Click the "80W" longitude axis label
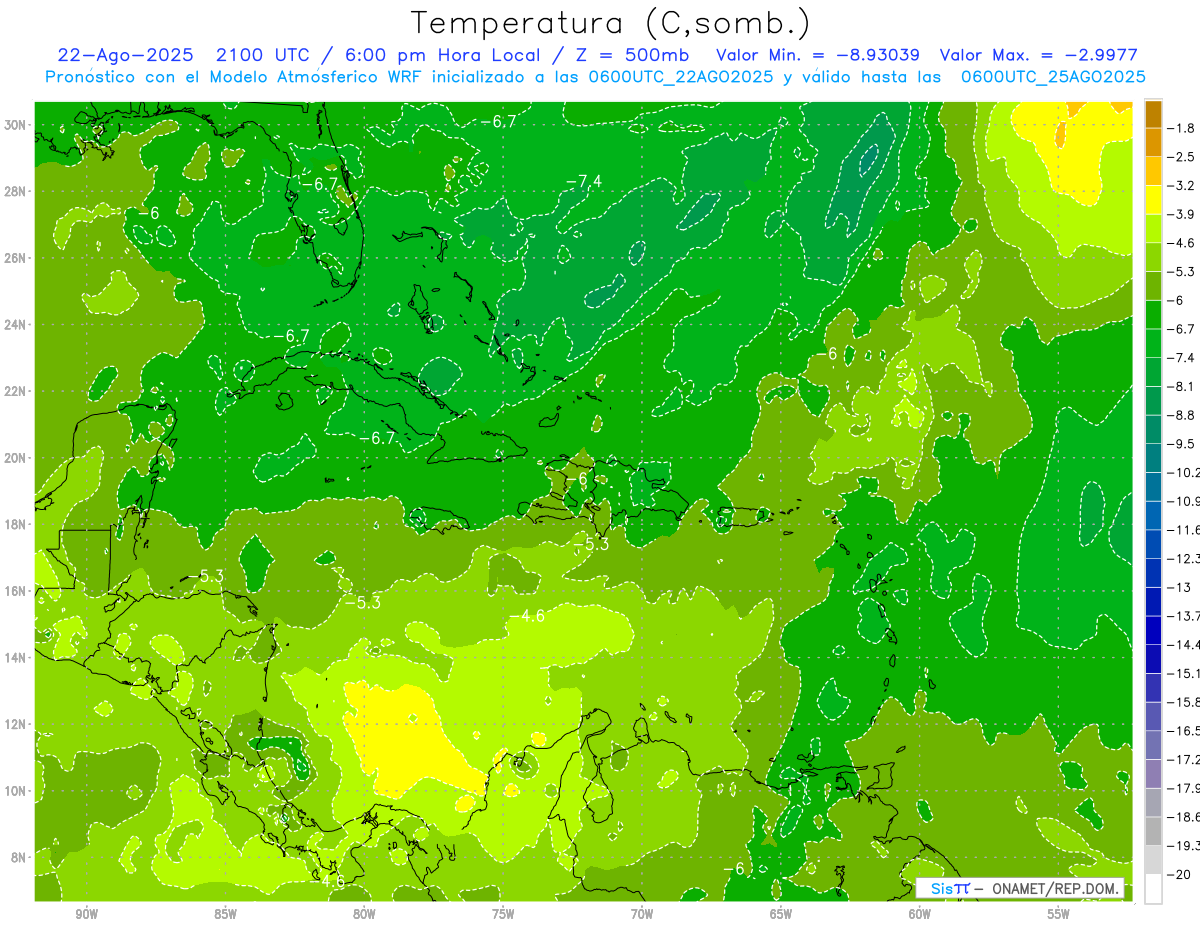This screenshot has width=1200, height=927. click(364, 914)
